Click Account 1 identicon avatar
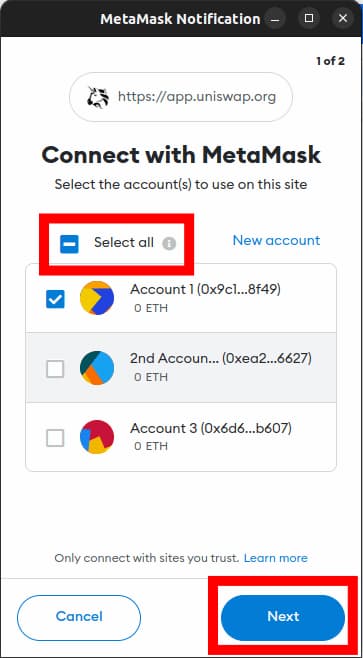 pyautogui.click(x=97, y=298)
